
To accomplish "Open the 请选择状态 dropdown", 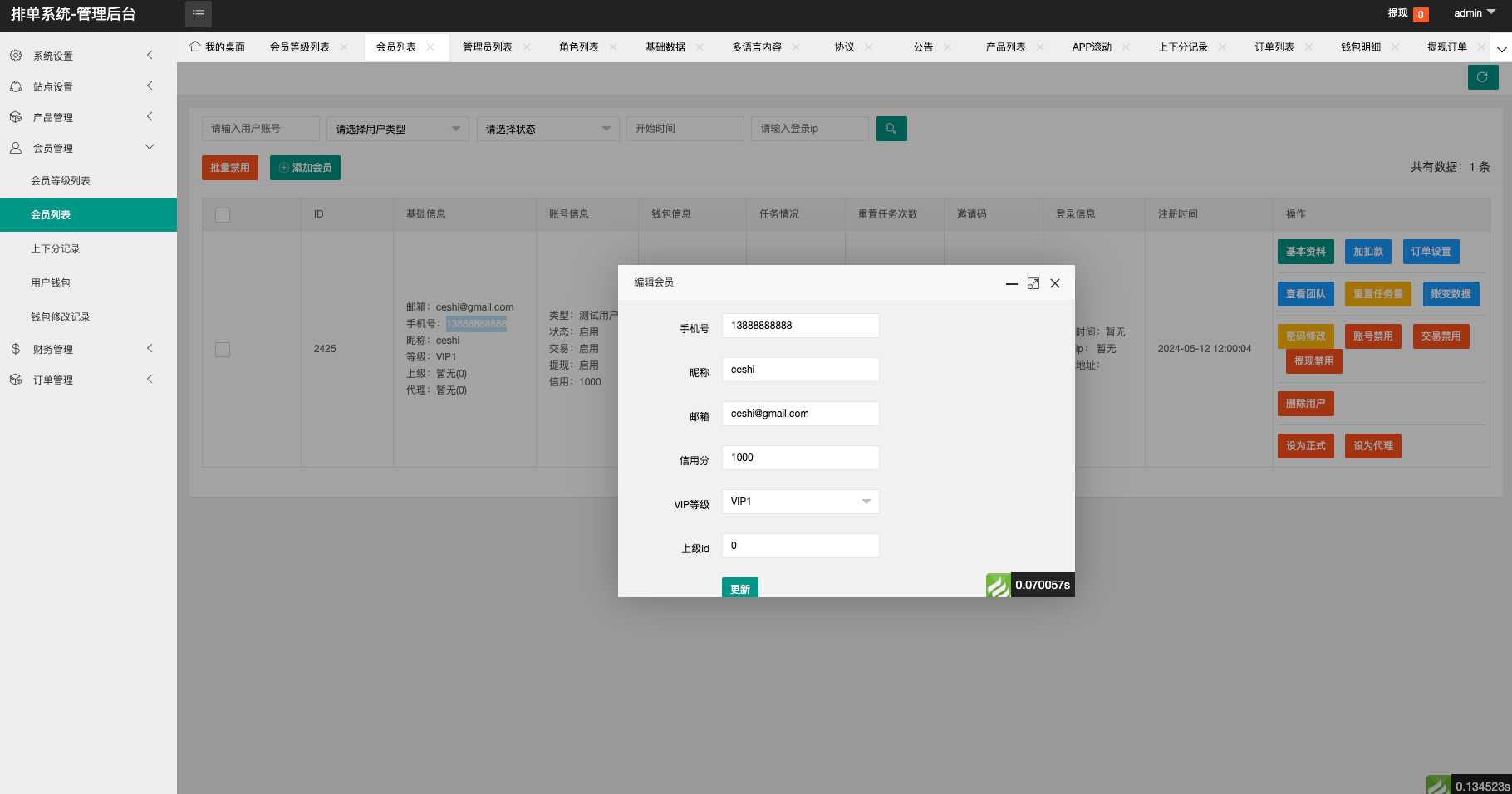I will tap(548, 129).
